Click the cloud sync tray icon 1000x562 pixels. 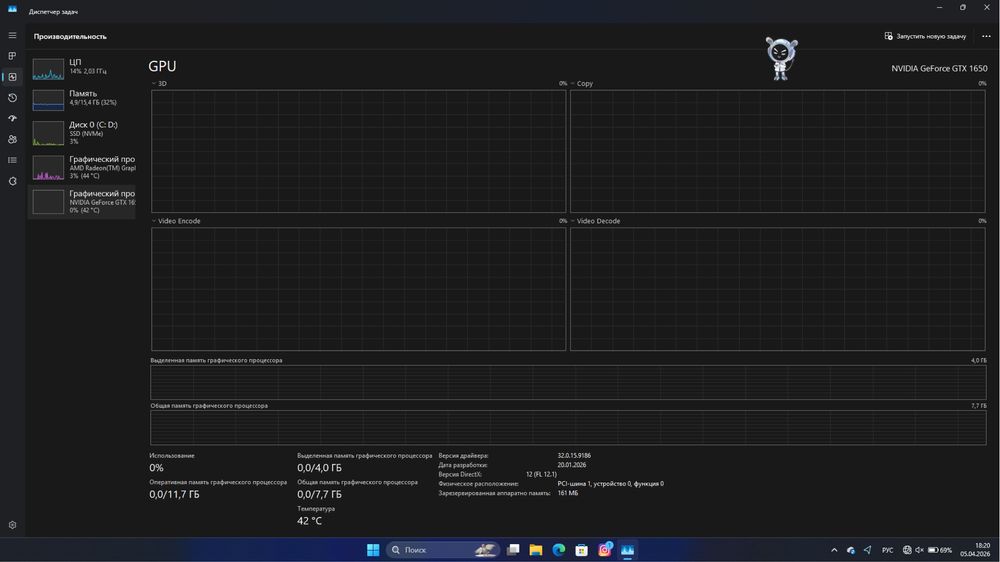(851, 550)
